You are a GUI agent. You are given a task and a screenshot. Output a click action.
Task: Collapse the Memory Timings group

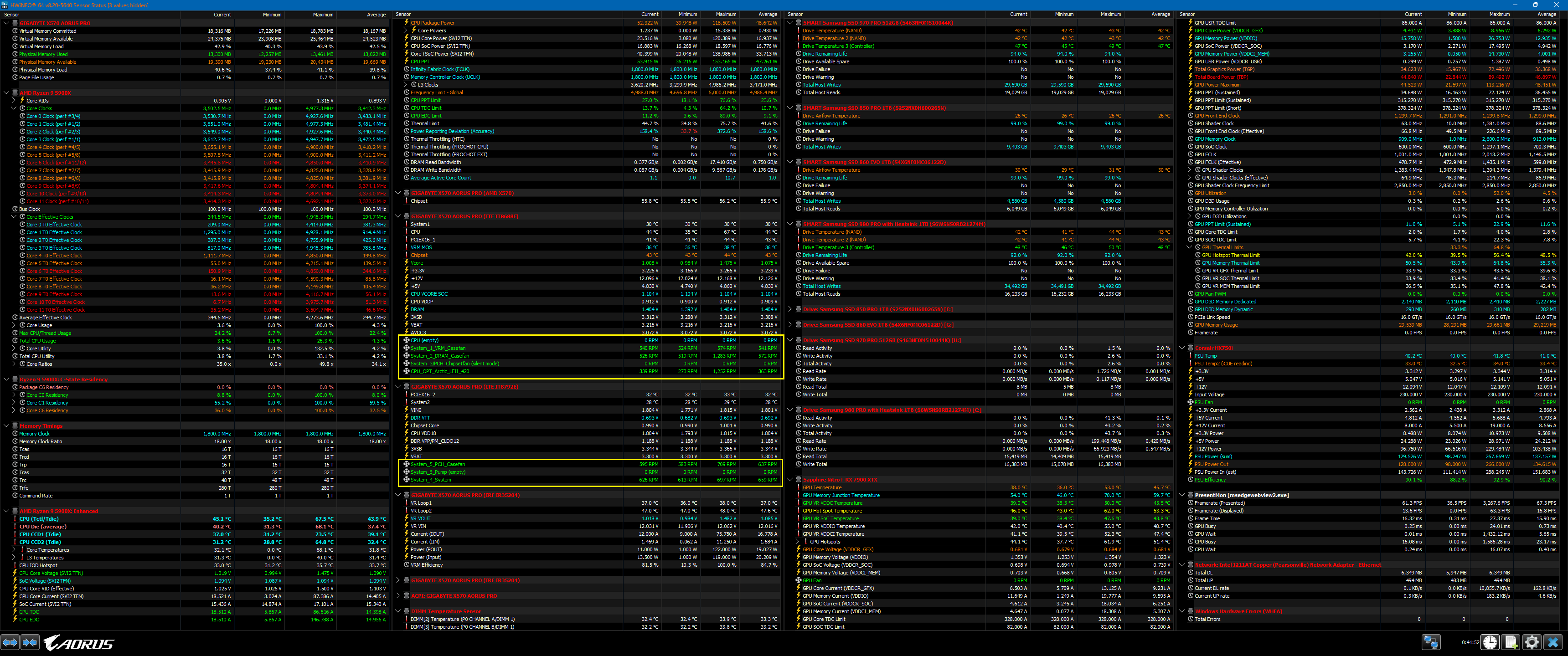(x=7, y=426)
